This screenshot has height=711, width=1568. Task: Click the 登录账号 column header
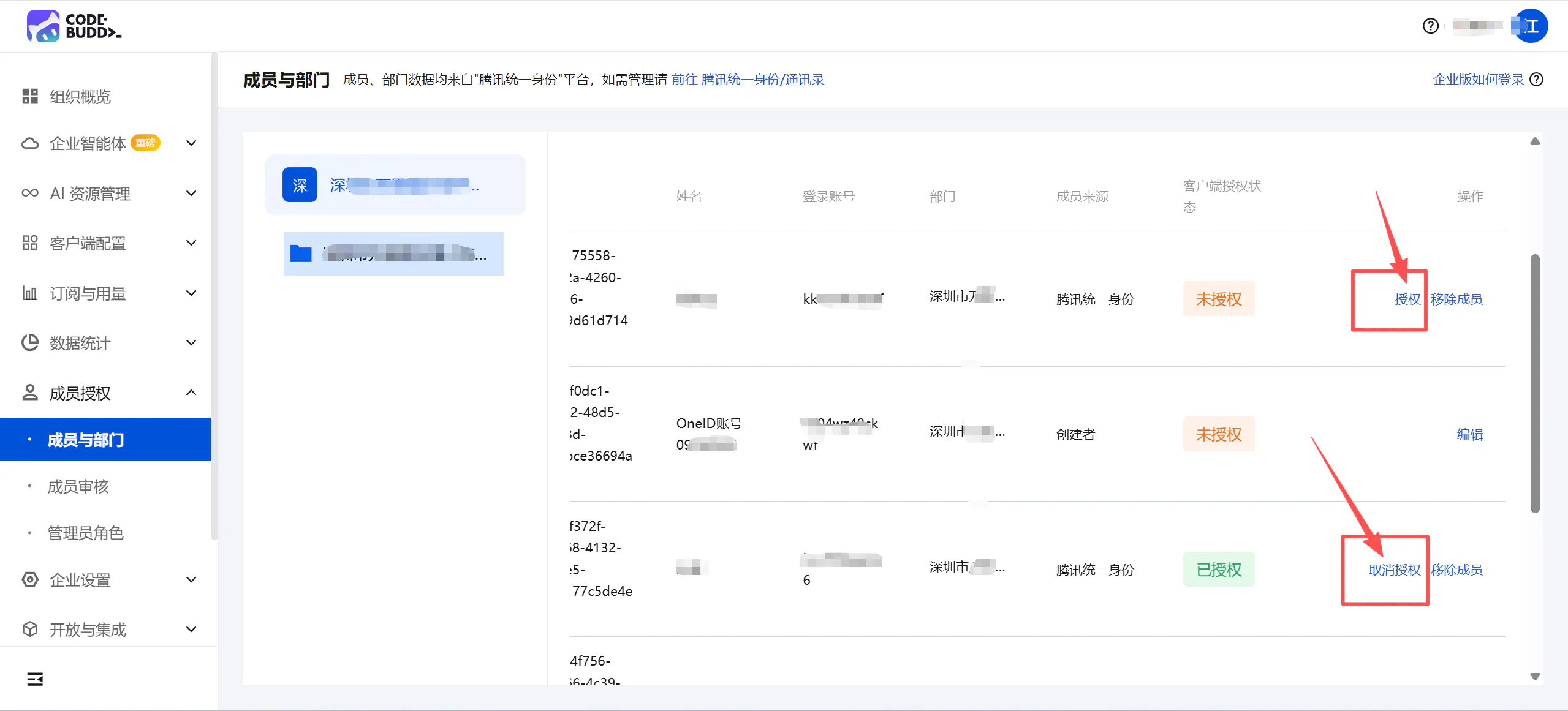click(828, 196)
